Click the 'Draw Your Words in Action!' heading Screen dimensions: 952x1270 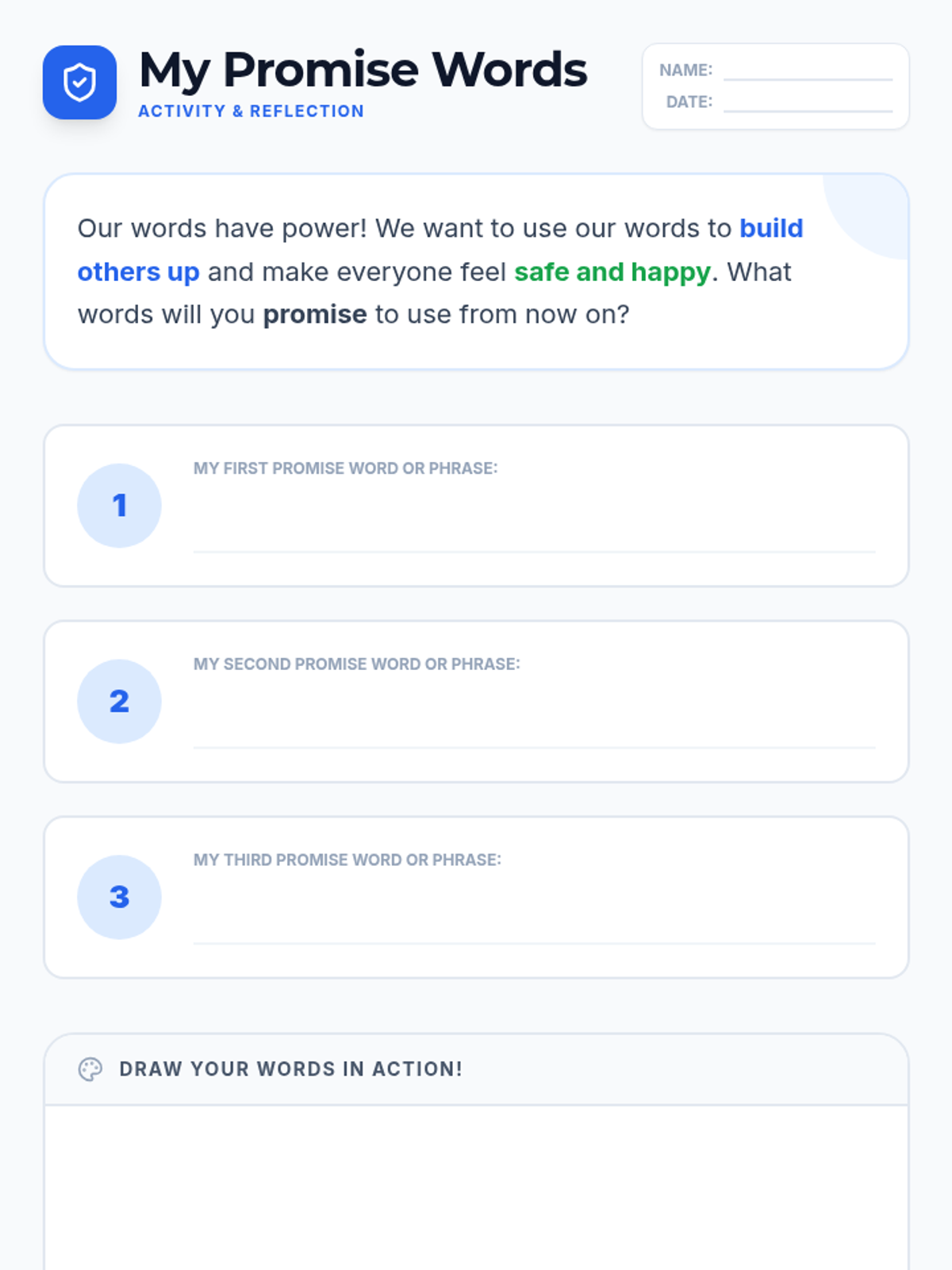pos(290,1069)
